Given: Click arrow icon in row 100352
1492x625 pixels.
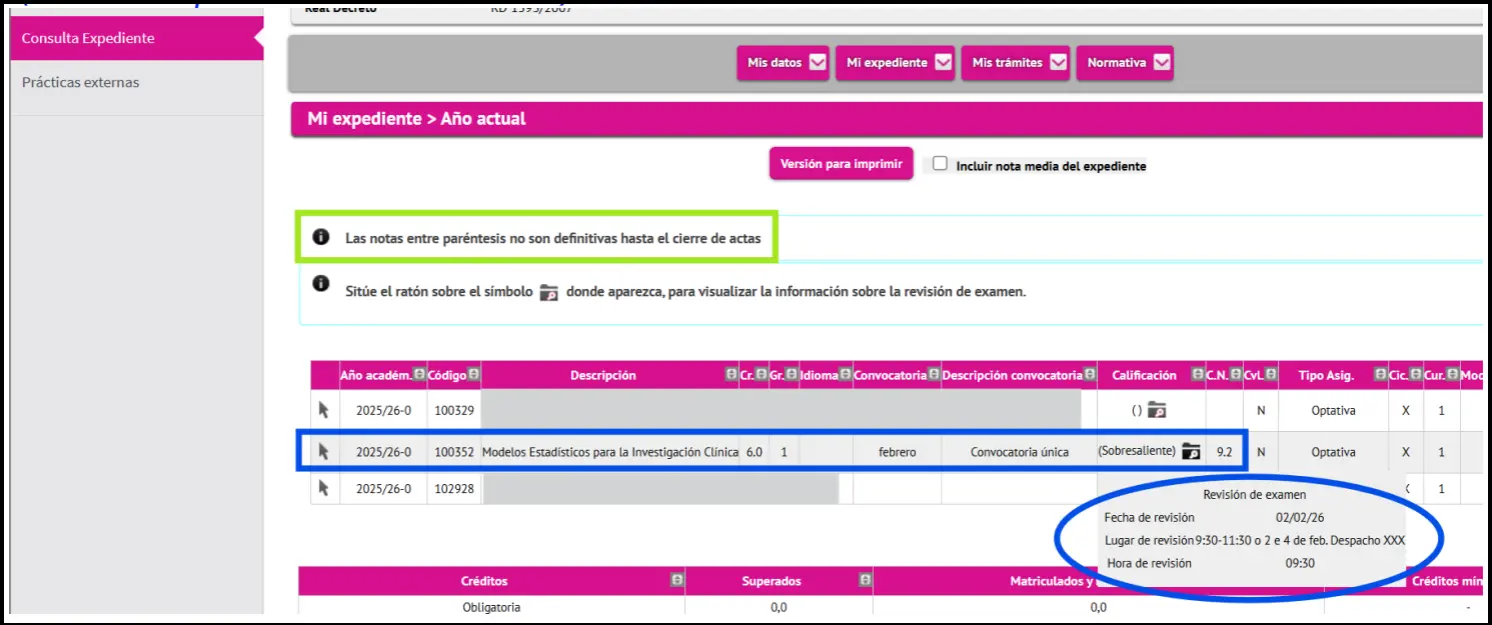Looking at the screenshot, I should click(324, 452).
